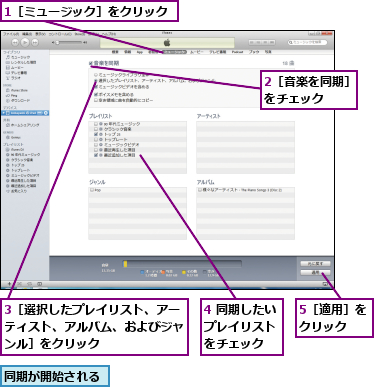This screenshot has width=374, height=387.
Task: Toggle the 音楽を同期 checkbox
Action: 91,63
